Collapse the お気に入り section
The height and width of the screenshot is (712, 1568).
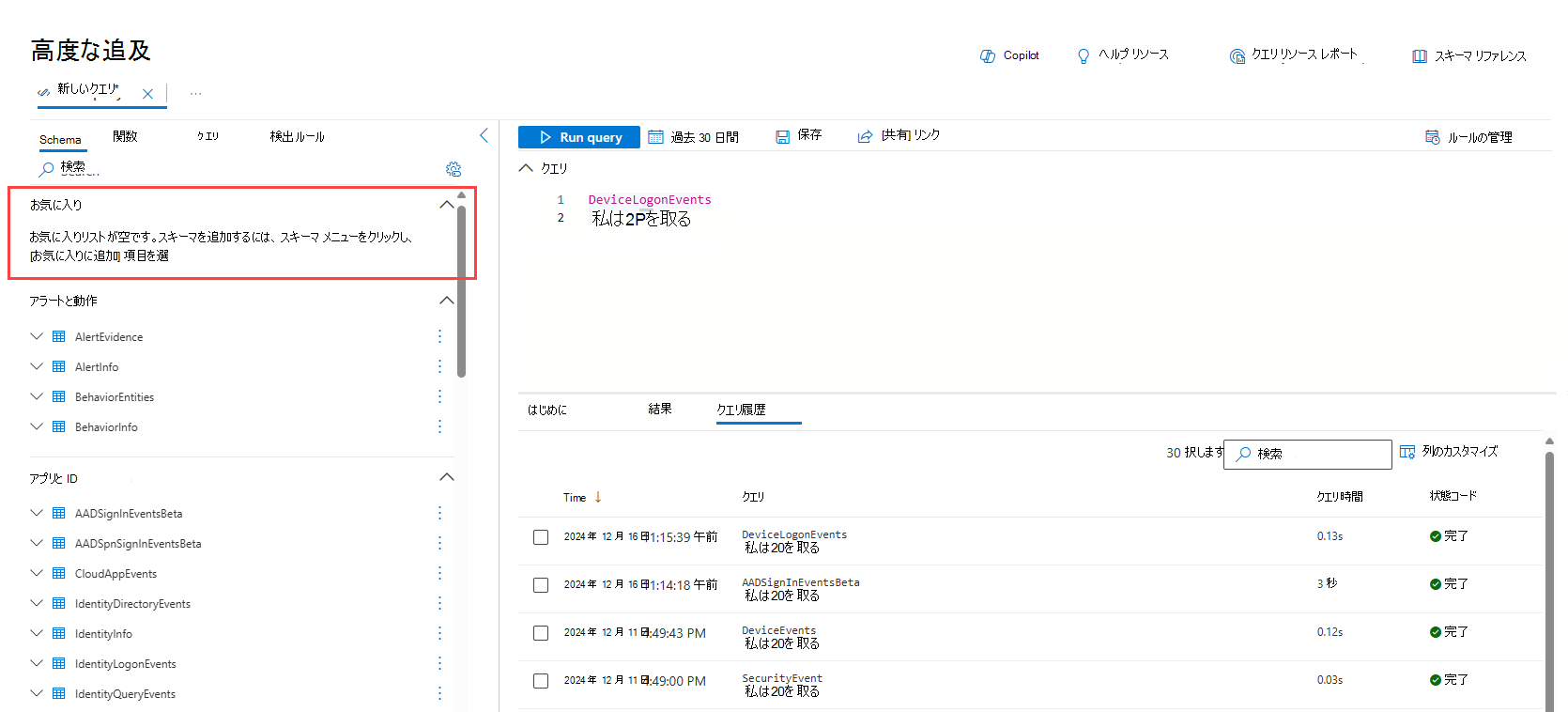pyautogui.click(x=447, y=205)
